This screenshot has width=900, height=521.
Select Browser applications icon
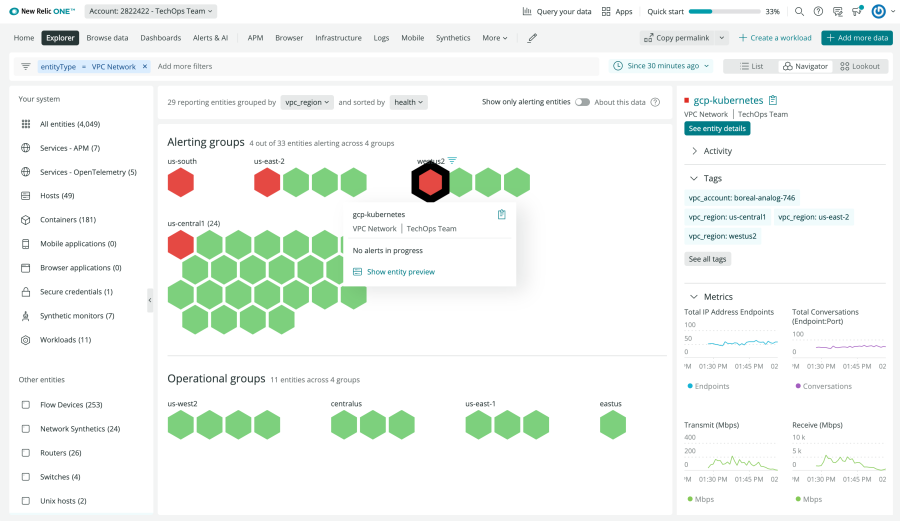pos(26,268)
